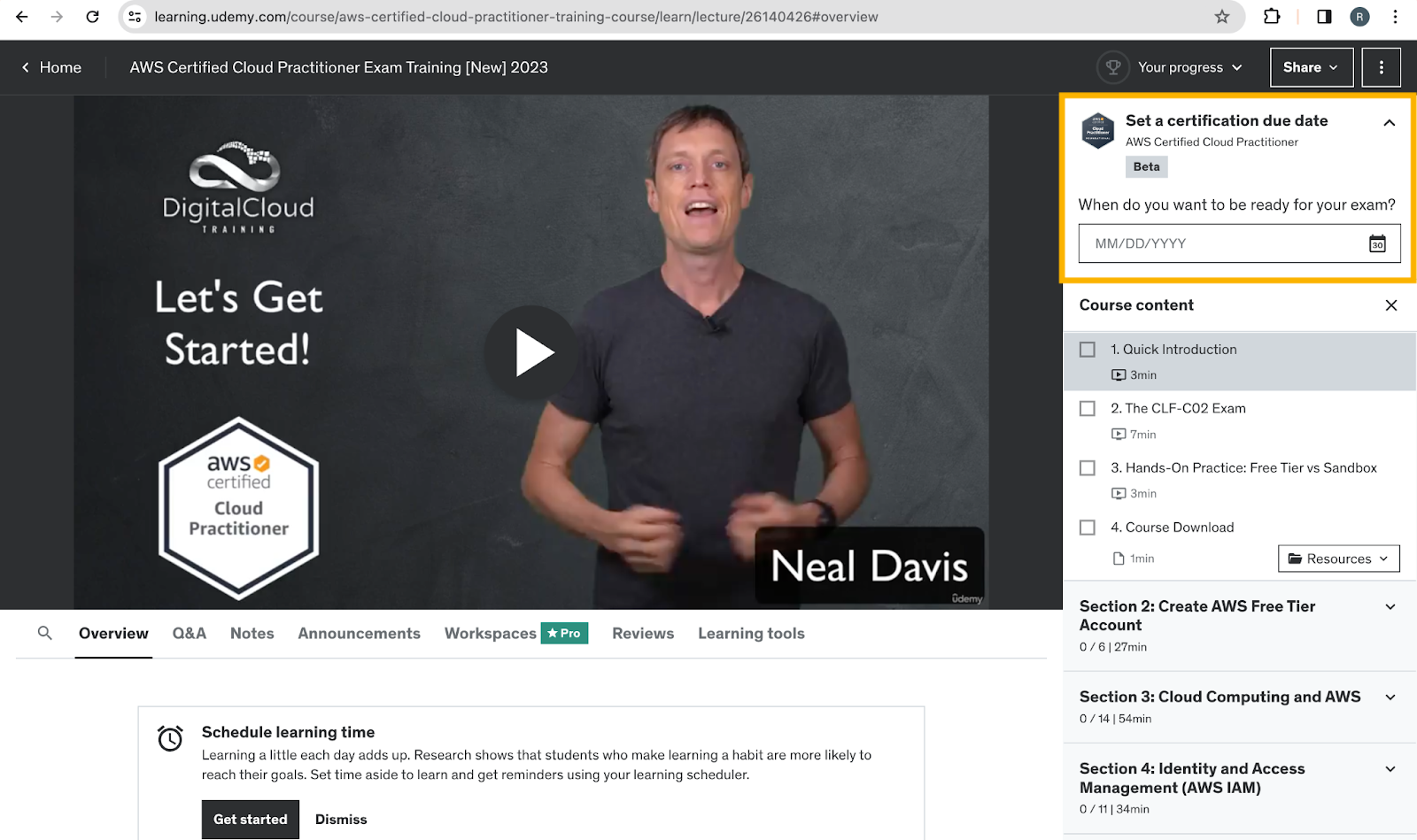Click the video icon under CLF-C02 Exam
The image size is (1417, 840).
click(x=1119, y=435)
